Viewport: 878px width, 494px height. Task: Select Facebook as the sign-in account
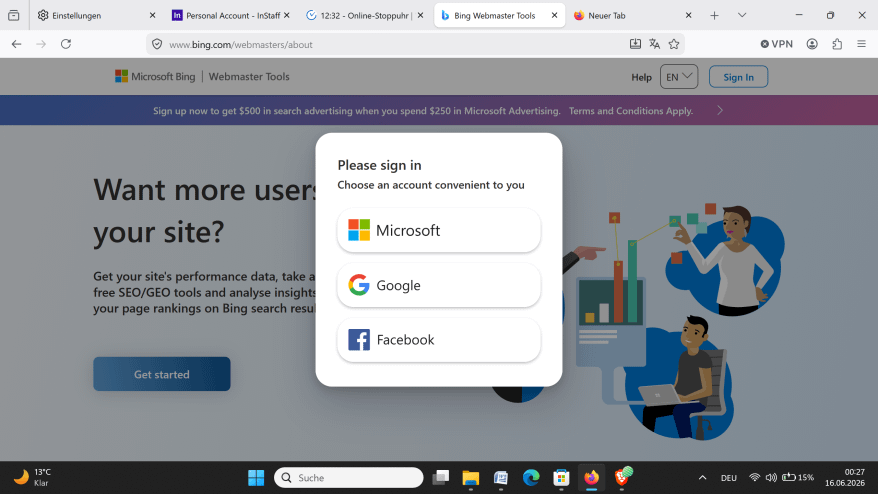coord(438,339)
